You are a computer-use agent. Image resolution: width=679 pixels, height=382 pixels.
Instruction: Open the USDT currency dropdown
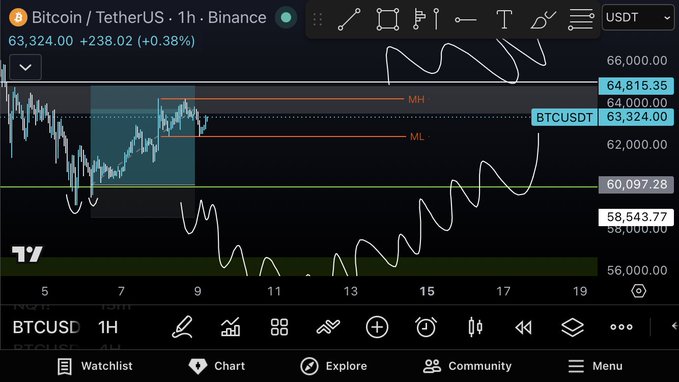point(638,17)
